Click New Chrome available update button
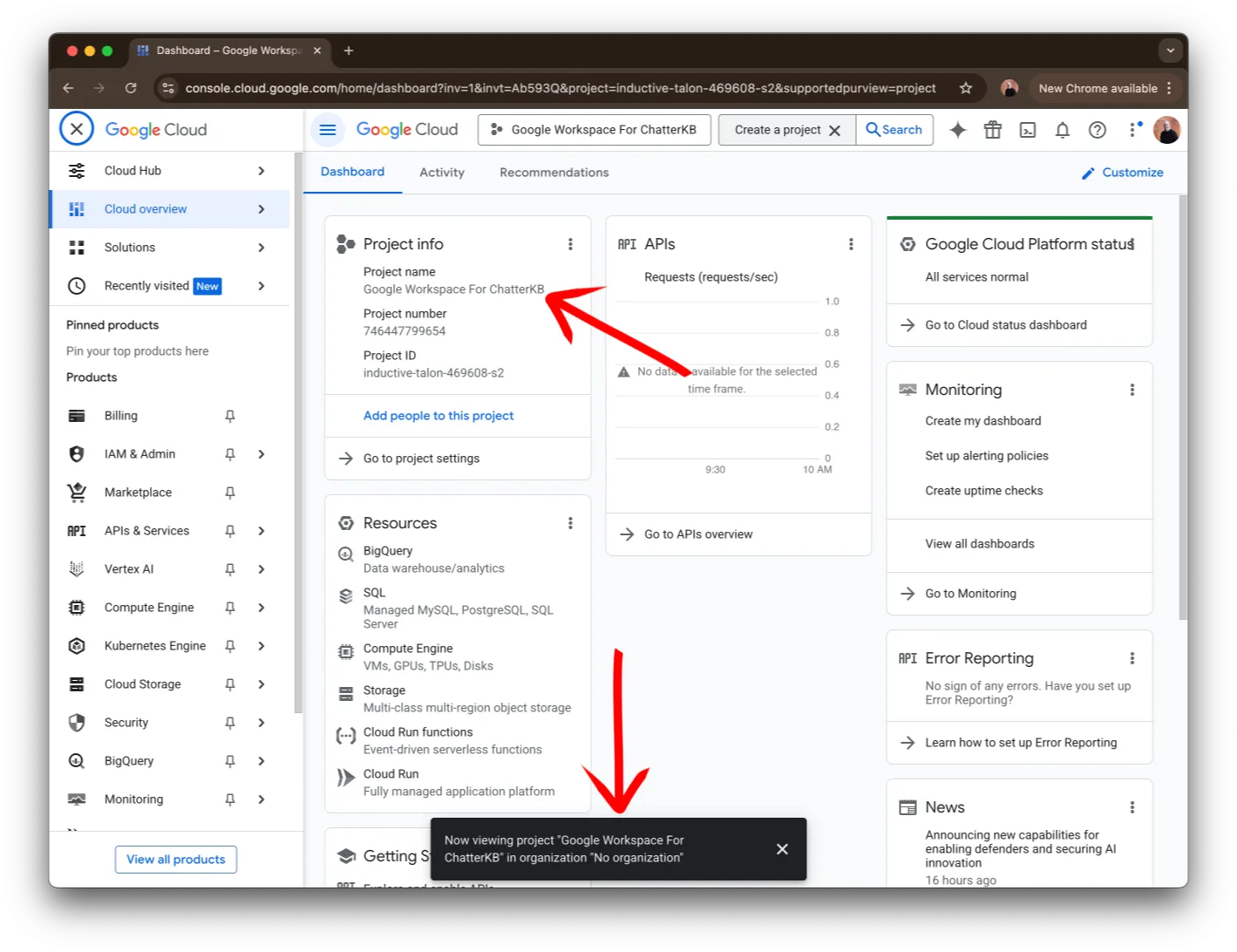The height and width of the screenshot is (952, 1237). (1105, 88)
